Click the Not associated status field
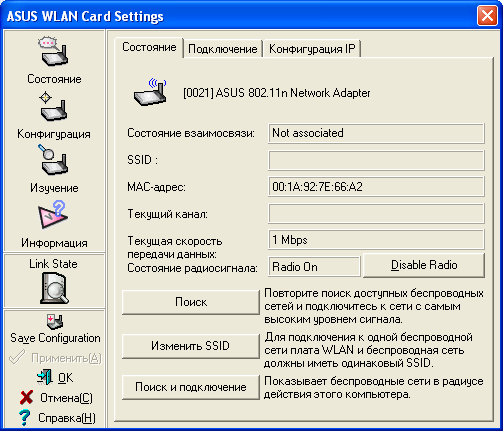The image size is (503, 431). [x=376, y=133]
